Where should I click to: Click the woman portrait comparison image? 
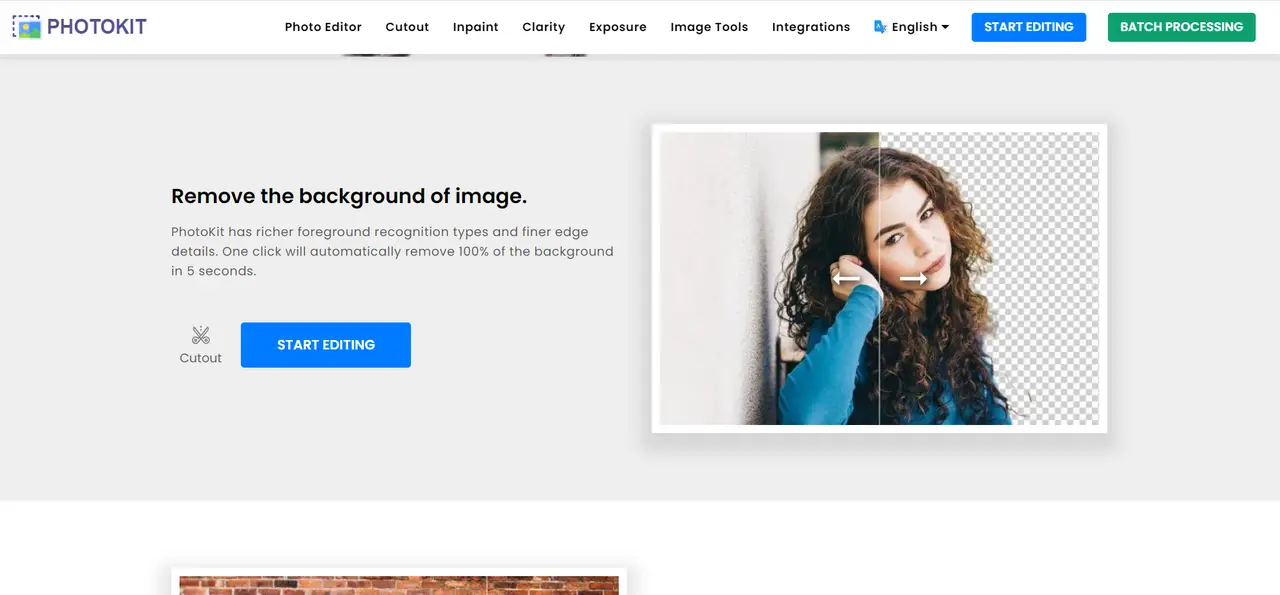click(x=879, y=278)
